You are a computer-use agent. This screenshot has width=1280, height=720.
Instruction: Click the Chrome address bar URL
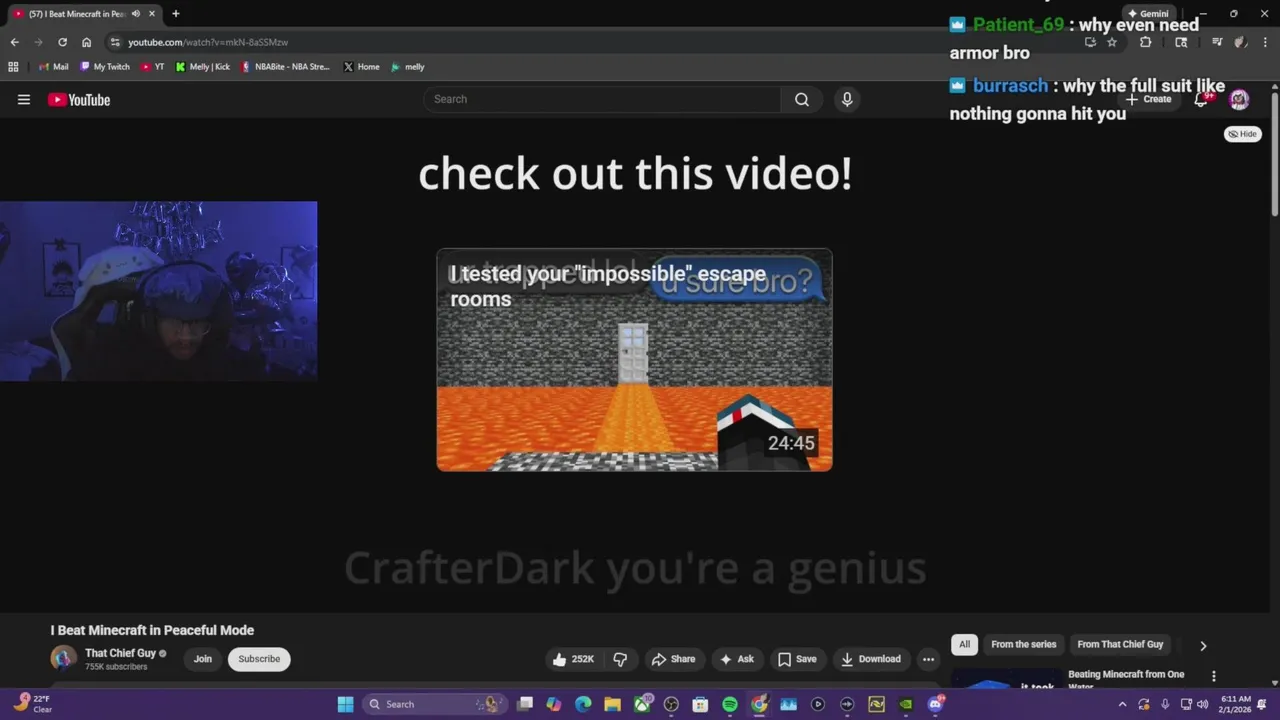(x=208, y=42)
